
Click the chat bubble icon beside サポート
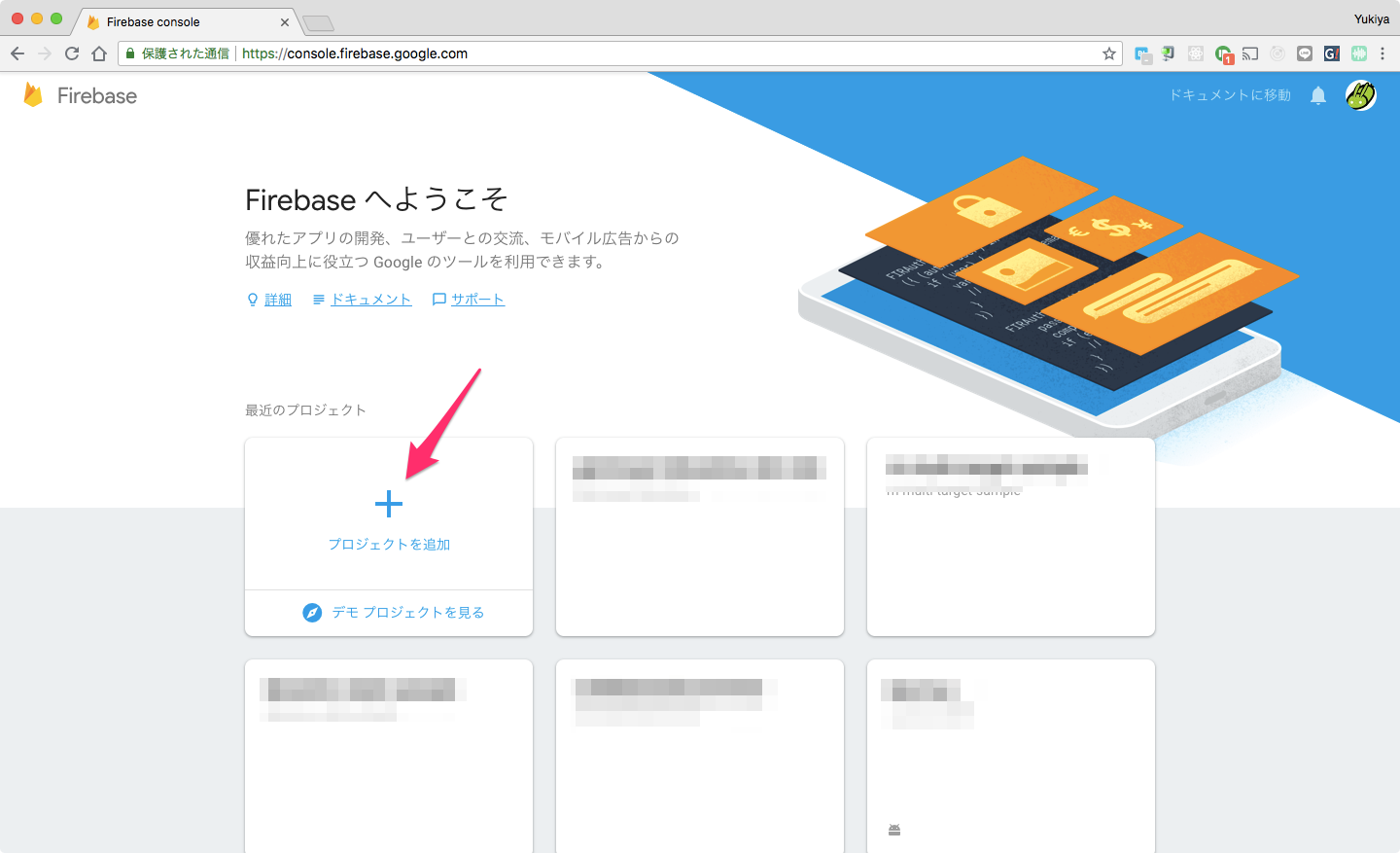click(x=439, y=300)
